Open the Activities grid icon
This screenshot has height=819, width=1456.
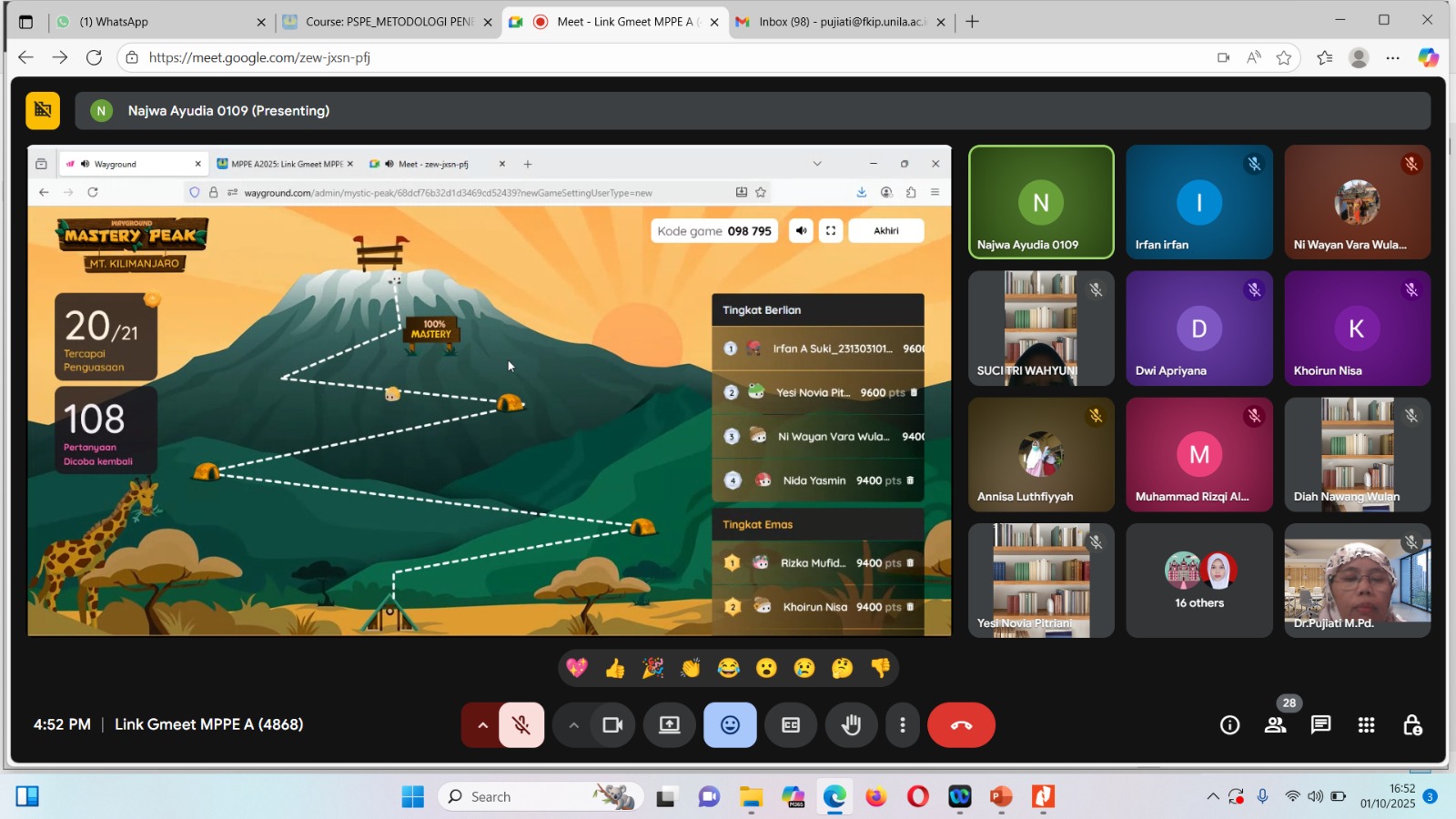pyautogui.click(x=1366, y=725)
